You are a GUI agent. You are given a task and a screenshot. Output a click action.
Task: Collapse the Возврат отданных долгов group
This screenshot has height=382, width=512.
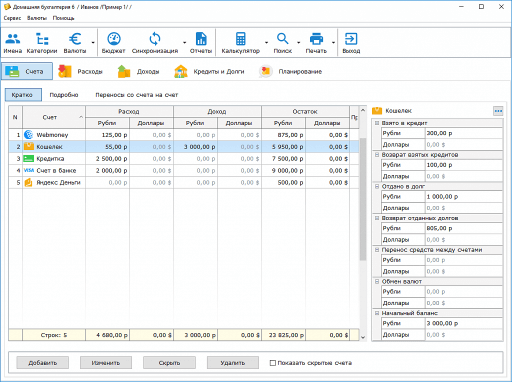[377, 218]
